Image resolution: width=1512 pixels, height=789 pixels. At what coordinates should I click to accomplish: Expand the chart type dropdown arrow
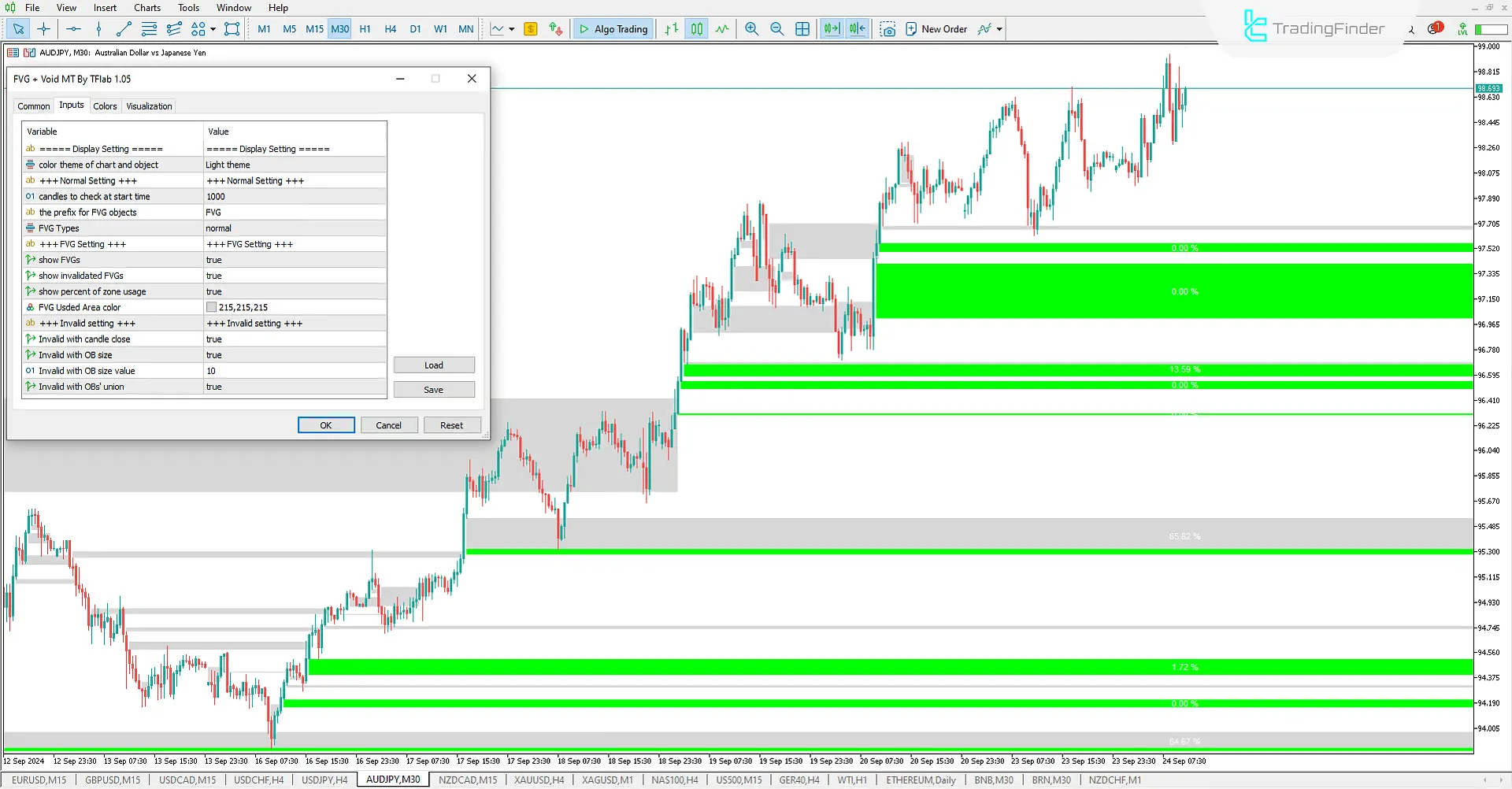(512, 29)
